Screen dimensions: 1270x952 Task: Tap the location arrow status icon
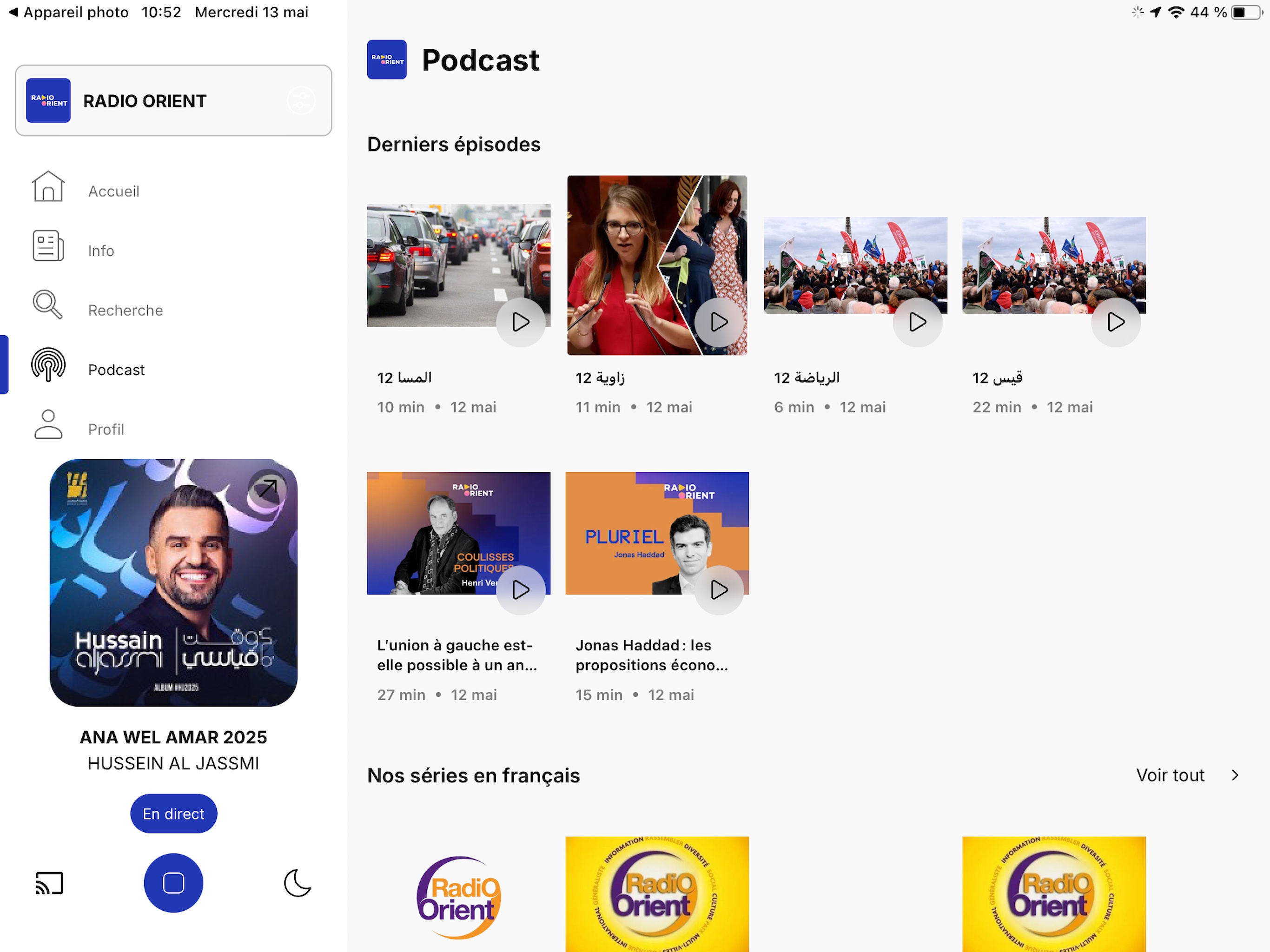coord(1156,12)
